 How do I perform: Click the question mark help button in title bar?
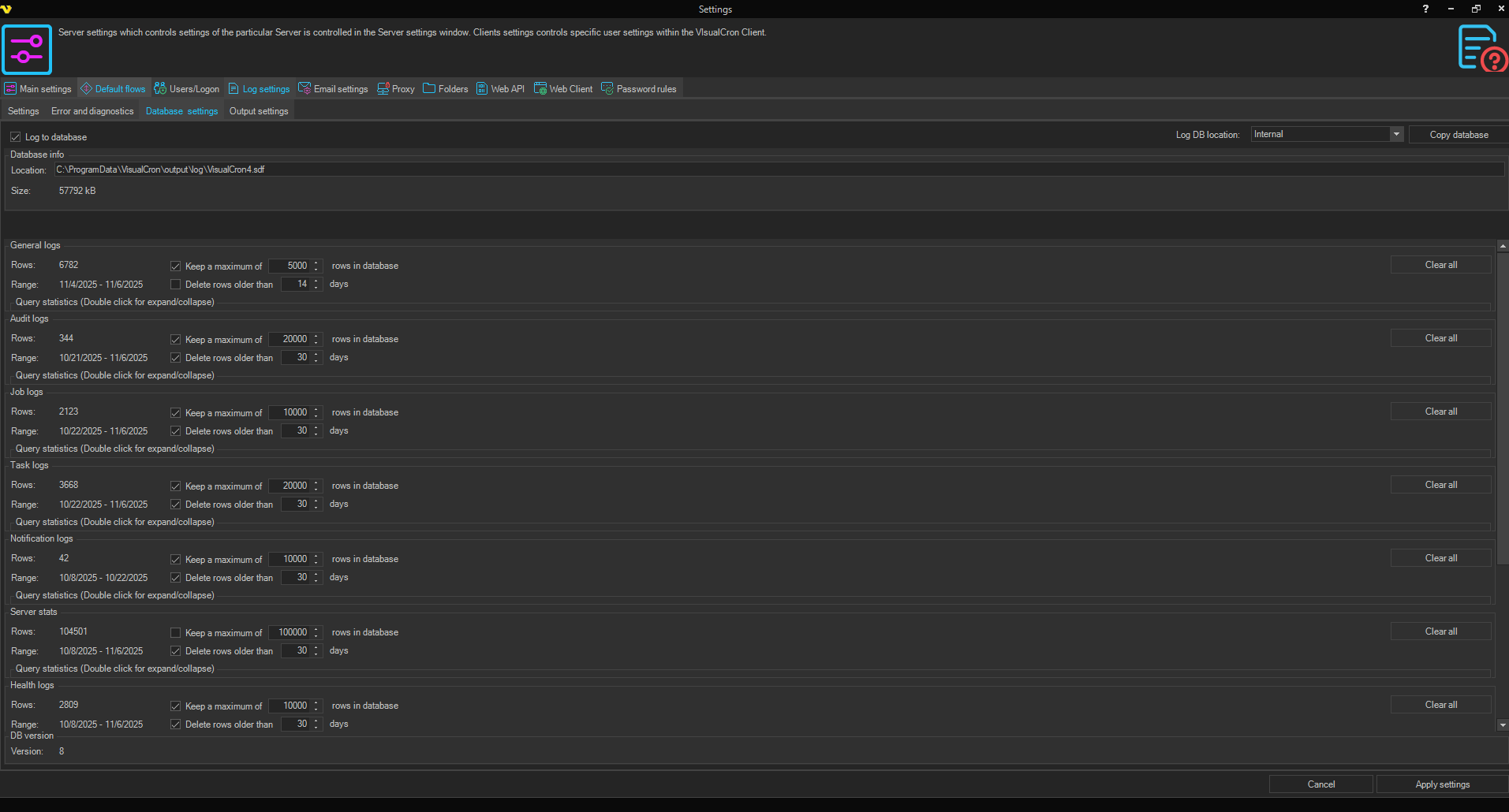click(1425, 9)
